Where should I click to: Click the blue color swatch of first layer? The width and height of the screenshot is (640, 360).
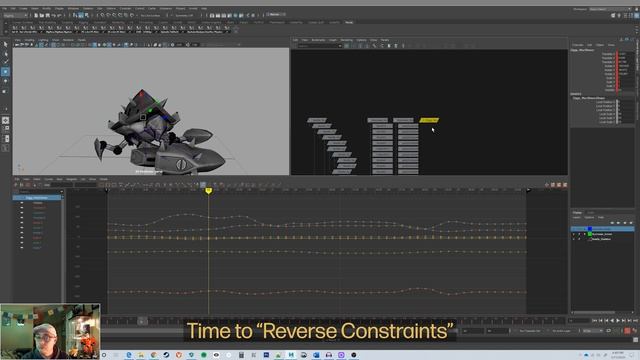click(x=590, y=229)
